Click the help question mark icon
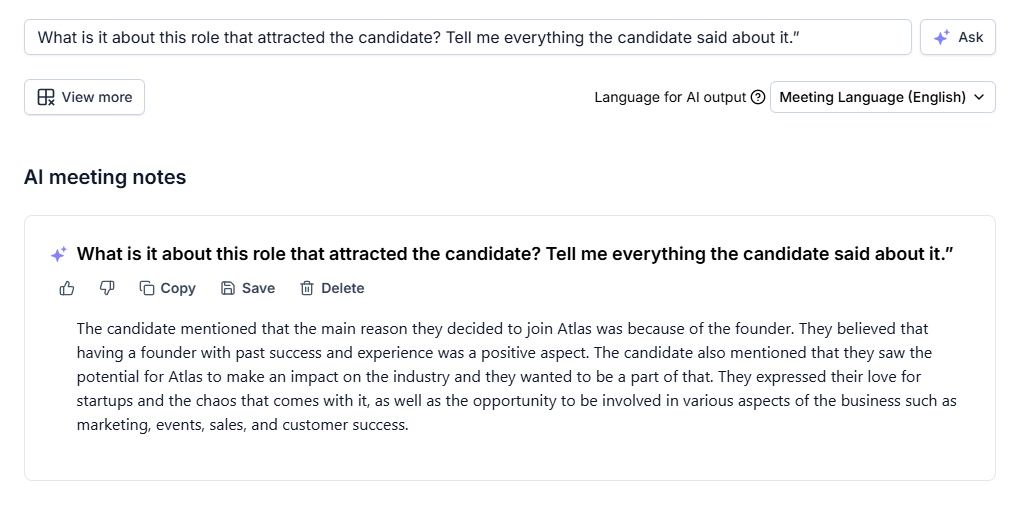This screenshot has width=1011, height=505. coord(758,97)
